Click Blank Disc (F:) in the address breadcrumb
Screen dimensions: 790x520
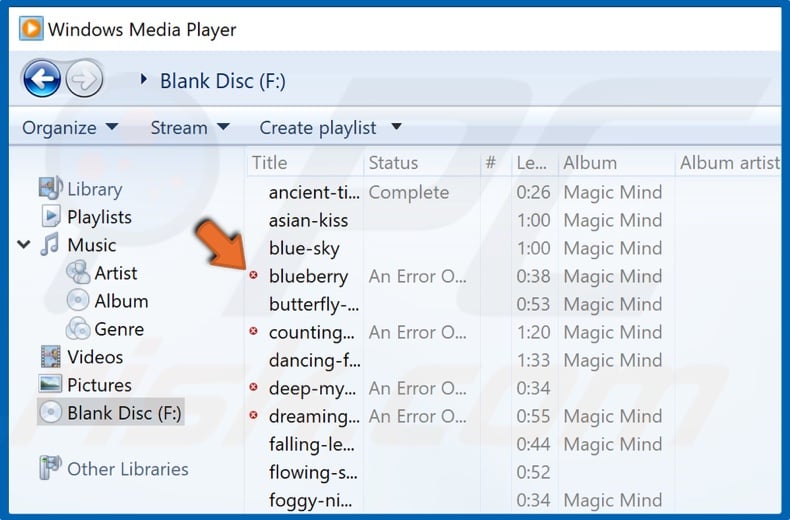(223, 81)
